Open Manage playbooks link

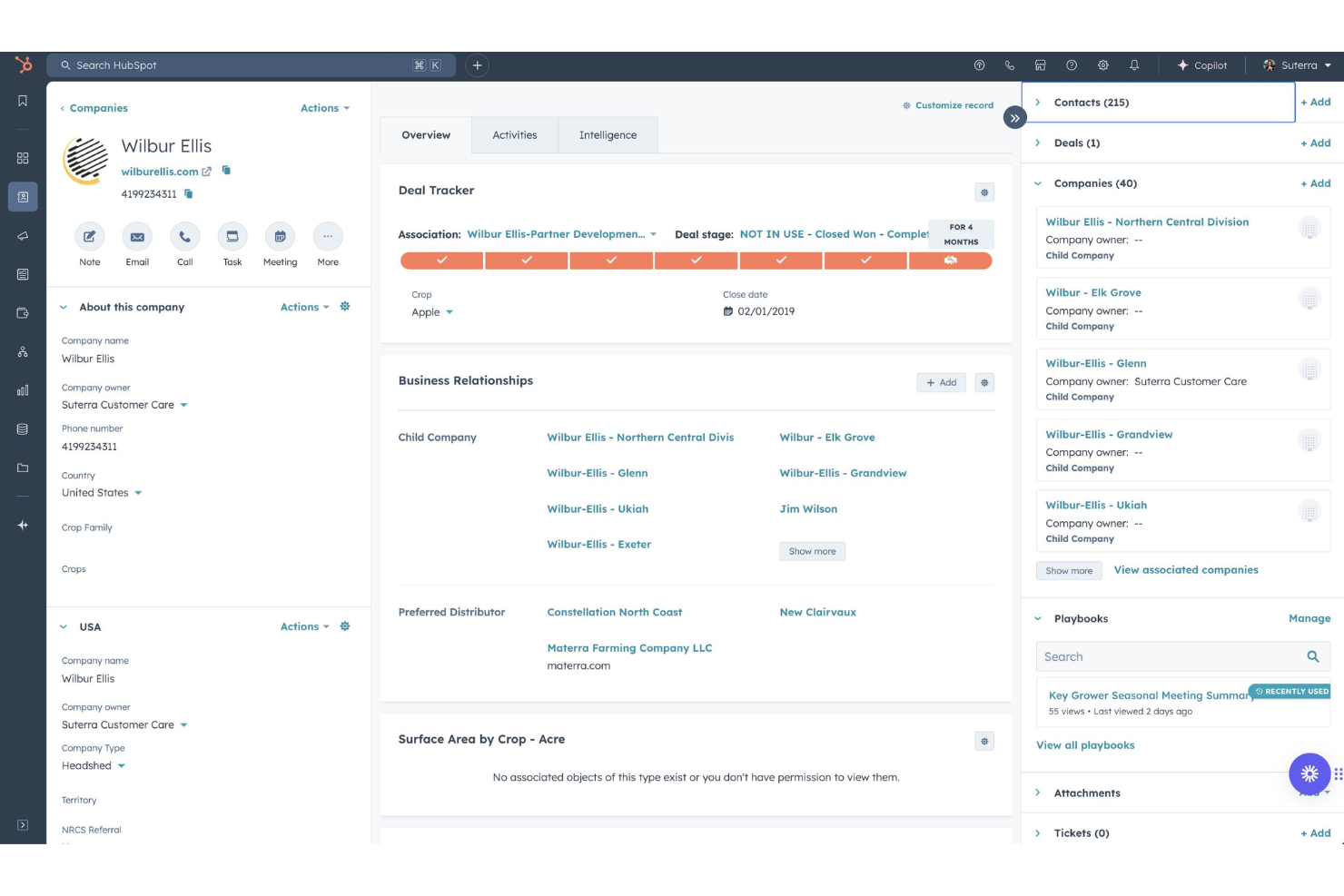[1309, 618]
